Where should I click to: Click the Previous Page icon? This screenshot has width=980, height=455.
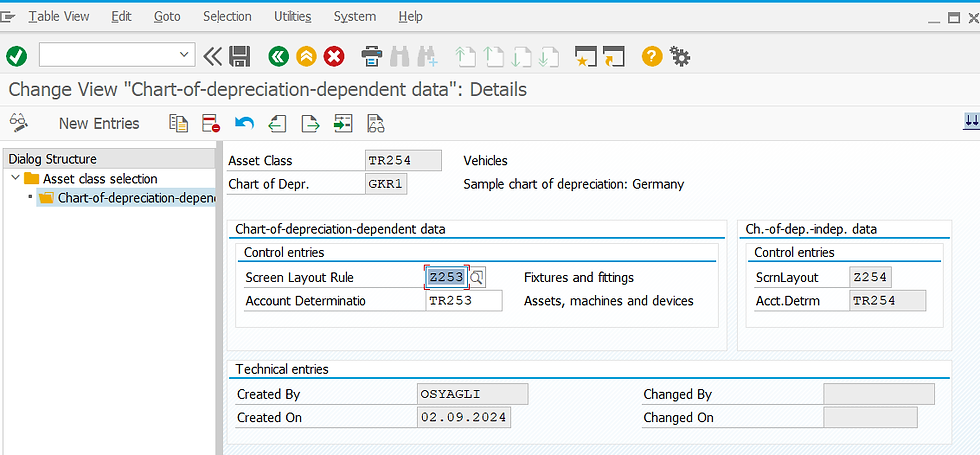coord(494,57)
